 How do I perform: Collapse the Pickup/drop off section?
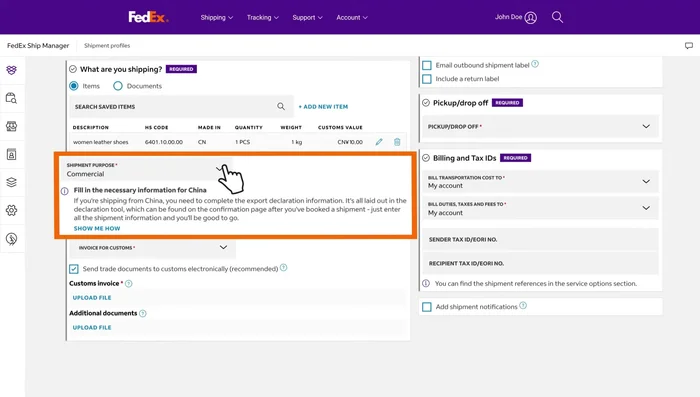(426, 103)
